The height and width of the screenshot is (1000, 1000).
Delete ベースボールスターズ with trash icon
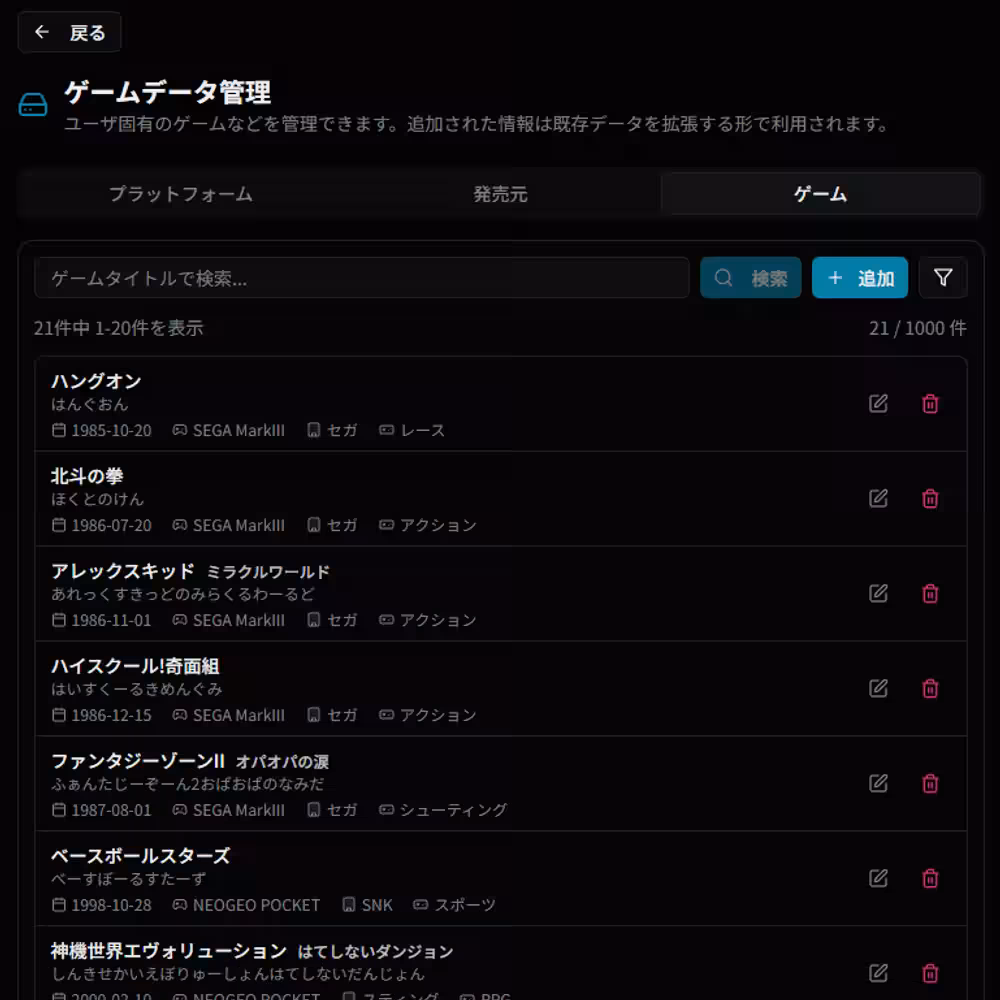coord(929,879)
